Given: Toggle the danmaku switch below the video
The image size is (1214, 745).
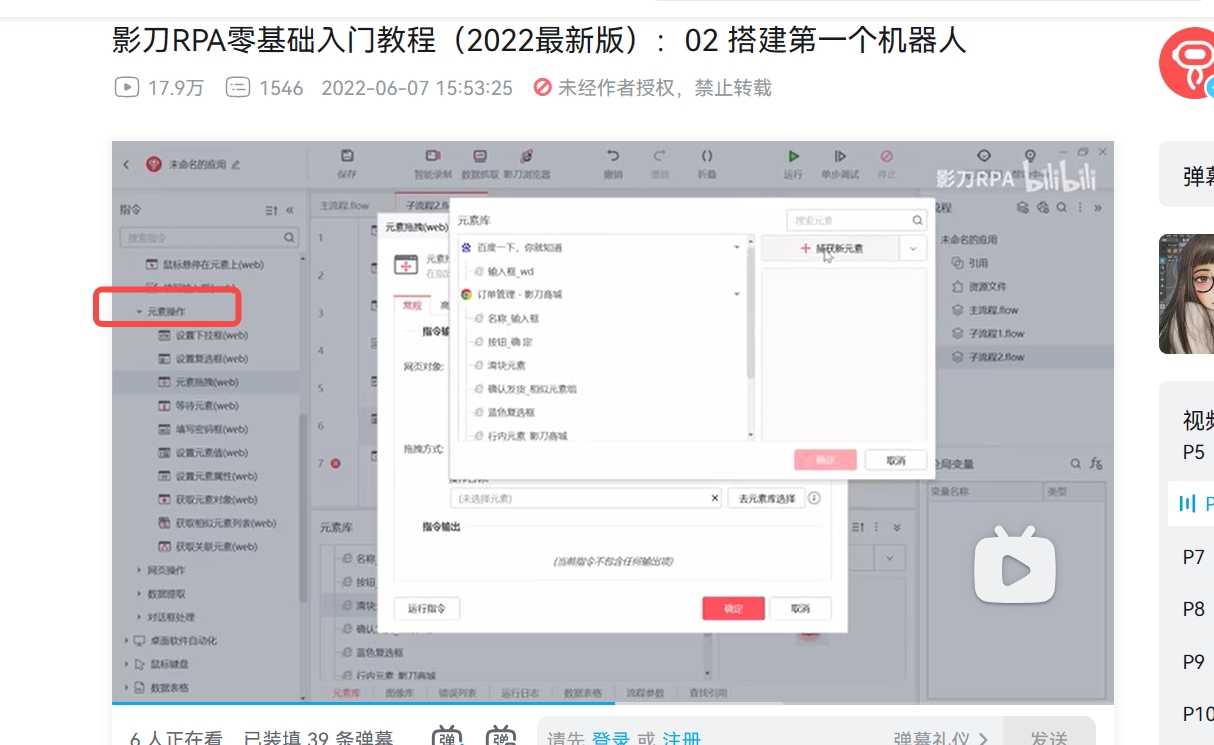Looking at the screenshot, I should tap(447, 738).
